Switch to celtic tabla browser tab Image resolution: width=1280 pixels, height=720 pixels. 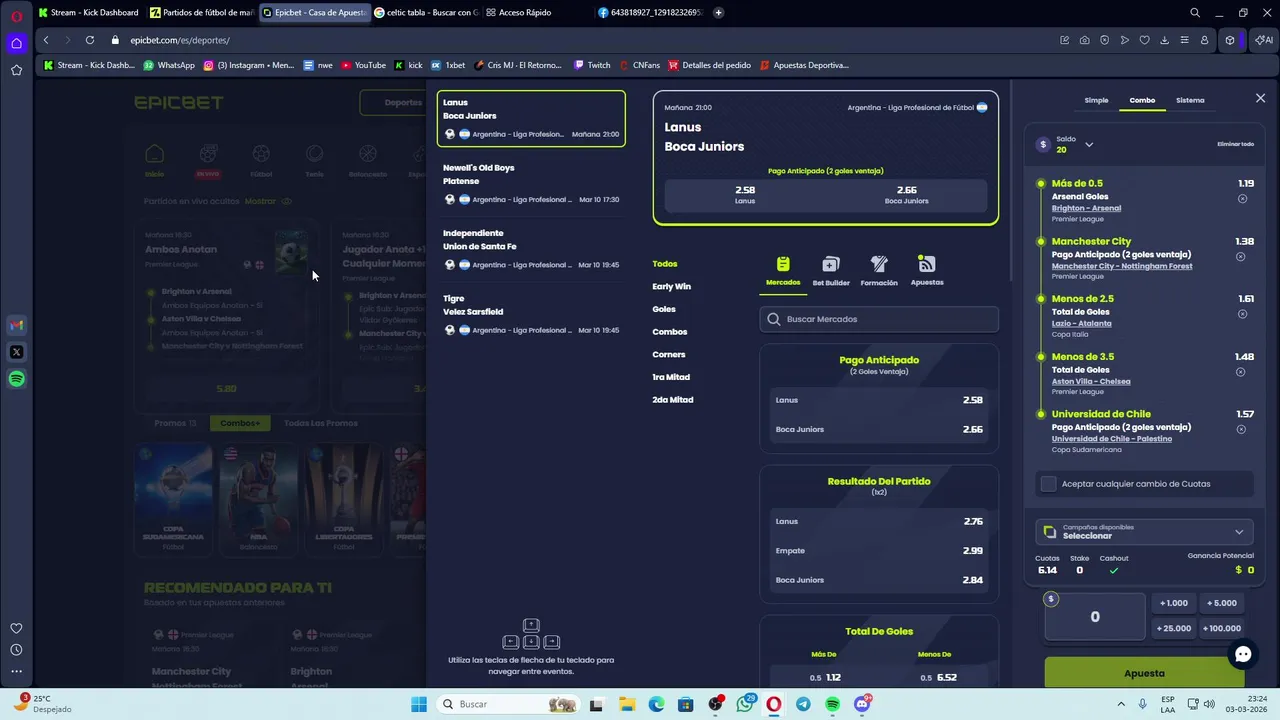click(427, 12)
